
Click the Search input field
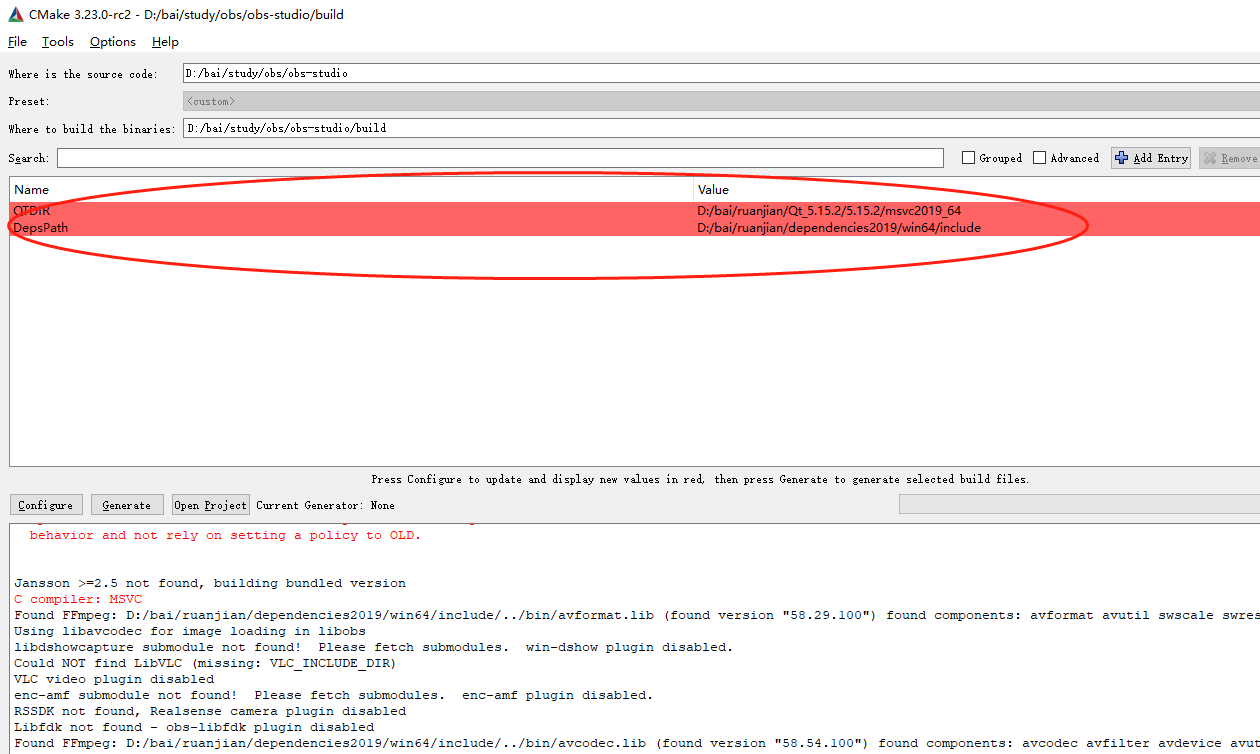point(500,158)
